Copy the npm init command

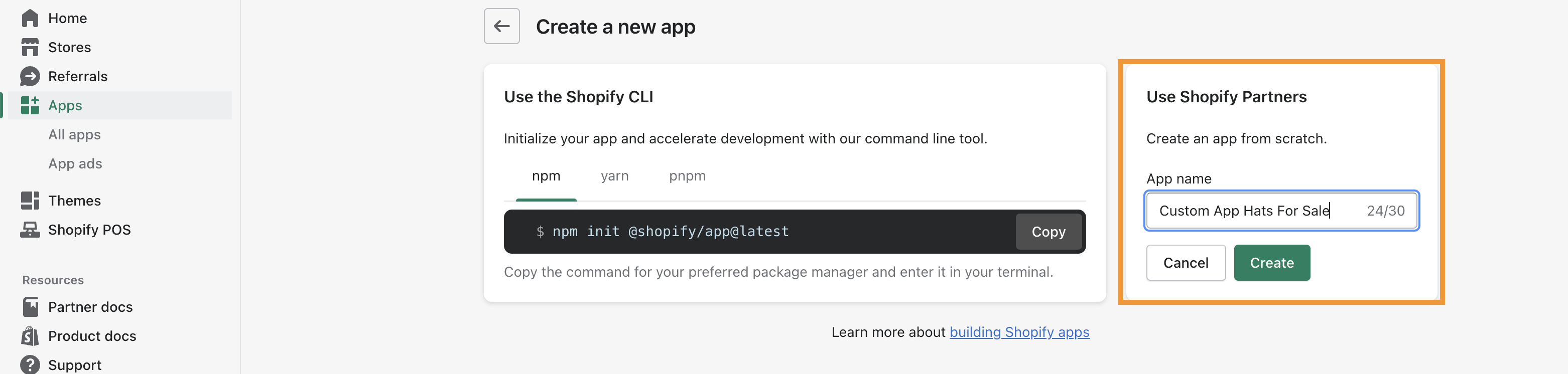(x=1048, y=232)
